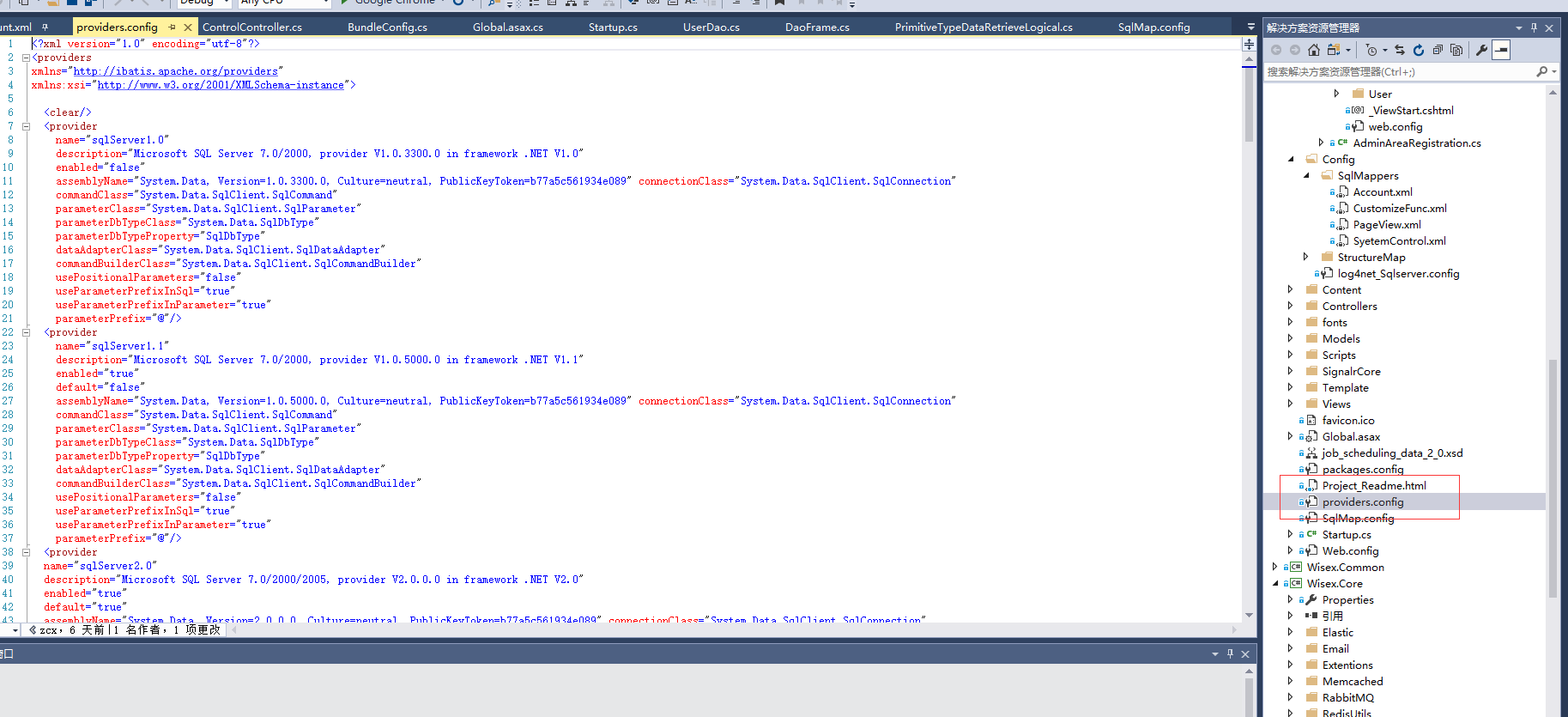Image resolution: width=1568 pixels, height=717 pixels.
Task: Toggle Show All Files in Solution Explorer
Action: [1456, 50]
